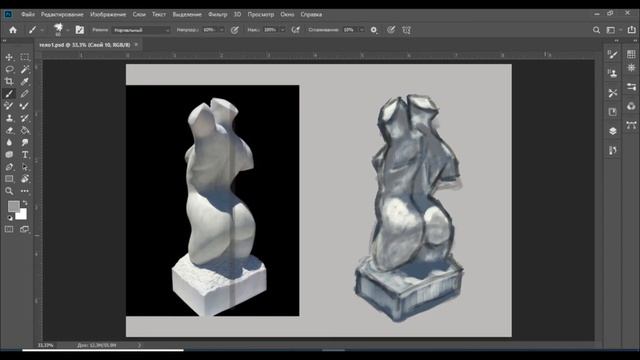
Task: Select the Crop tool
Action: click(9, 82)
